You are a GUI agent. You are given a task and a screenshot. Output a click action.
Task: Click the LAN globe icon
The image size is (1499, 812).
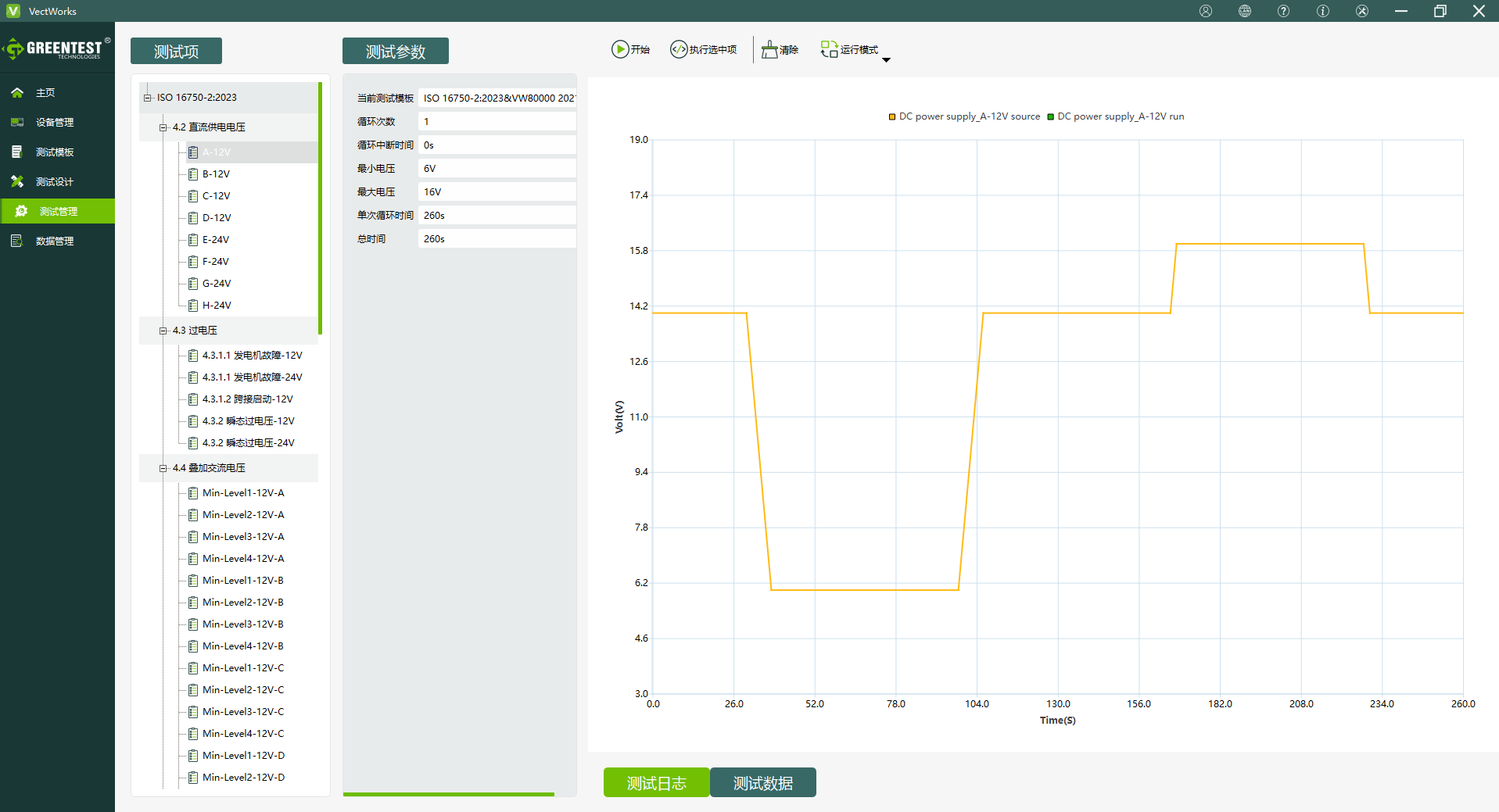(1245, 11)
